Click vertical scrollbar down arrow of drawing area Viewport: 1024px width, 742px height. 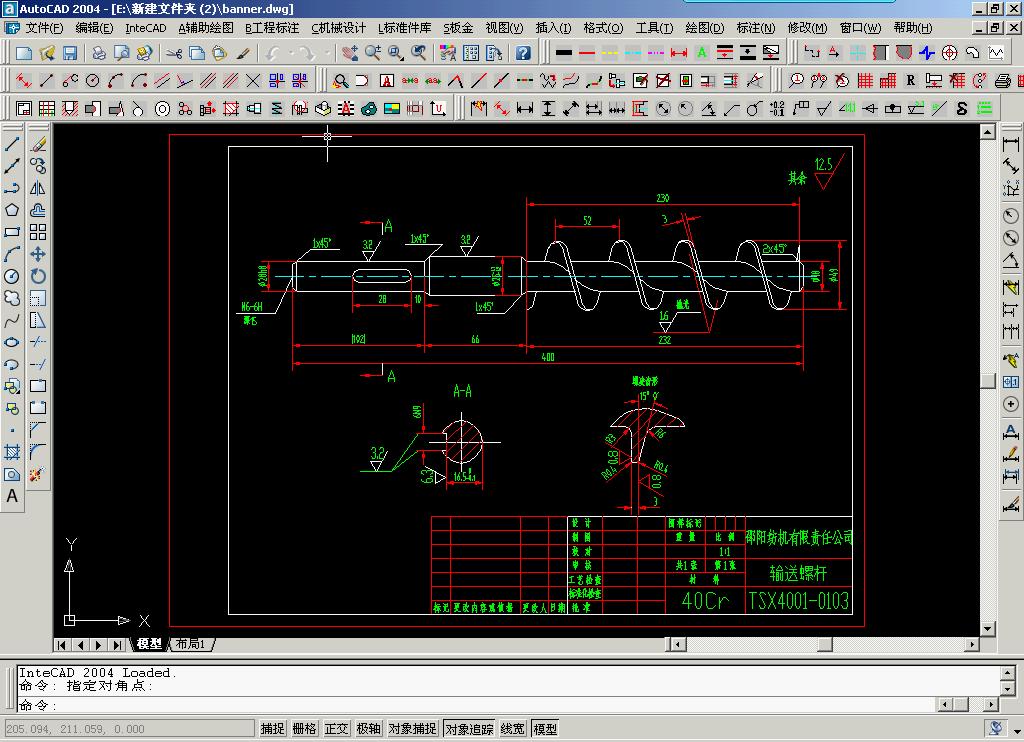(x=987, y=628)
